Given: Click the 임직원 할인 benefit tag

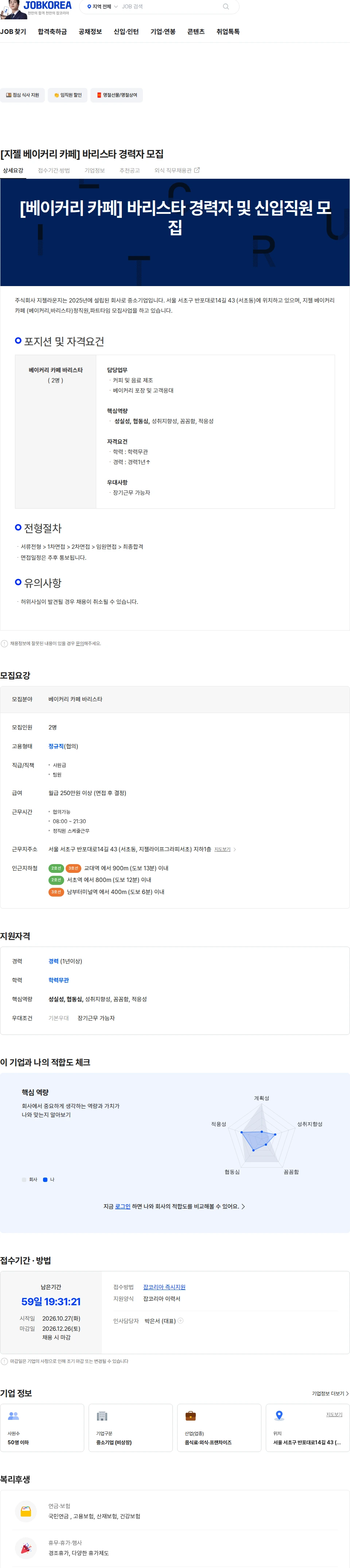Looking at the screenshot, I should point(68,95).
